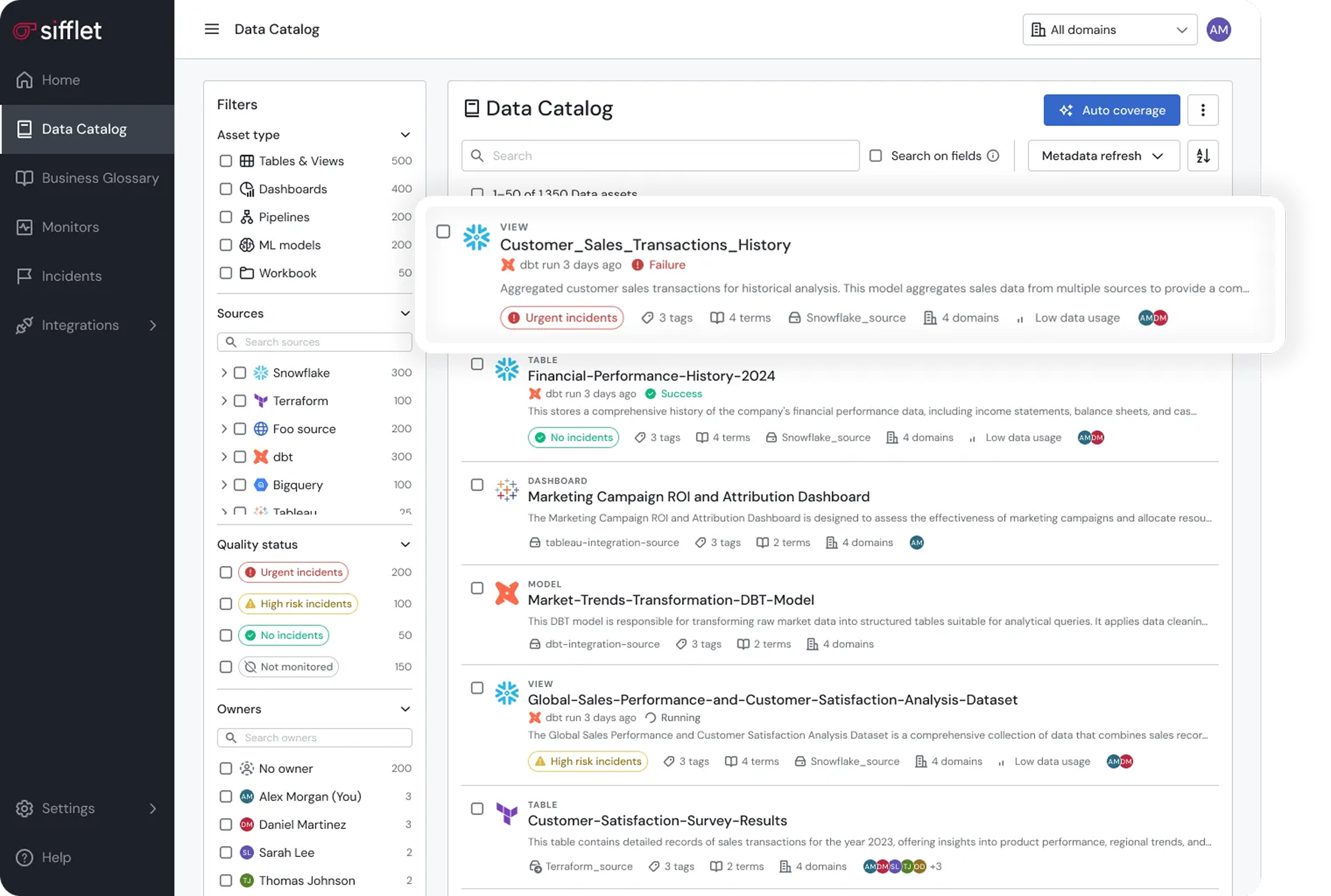
Task: Click the Snowflake icon on Customer_Sales_Transactions_History
Action: tap(476, 237)
